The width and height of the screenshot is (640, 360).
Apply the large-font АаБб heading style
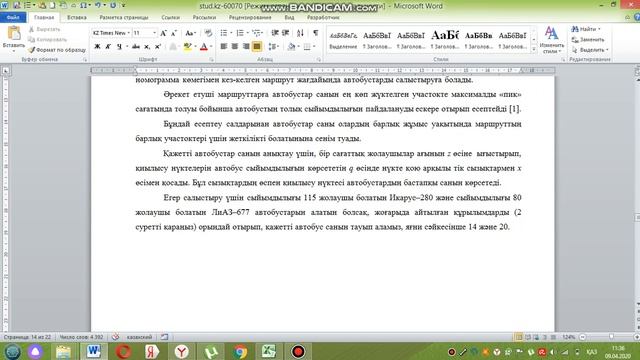click(x=445, y=40)
